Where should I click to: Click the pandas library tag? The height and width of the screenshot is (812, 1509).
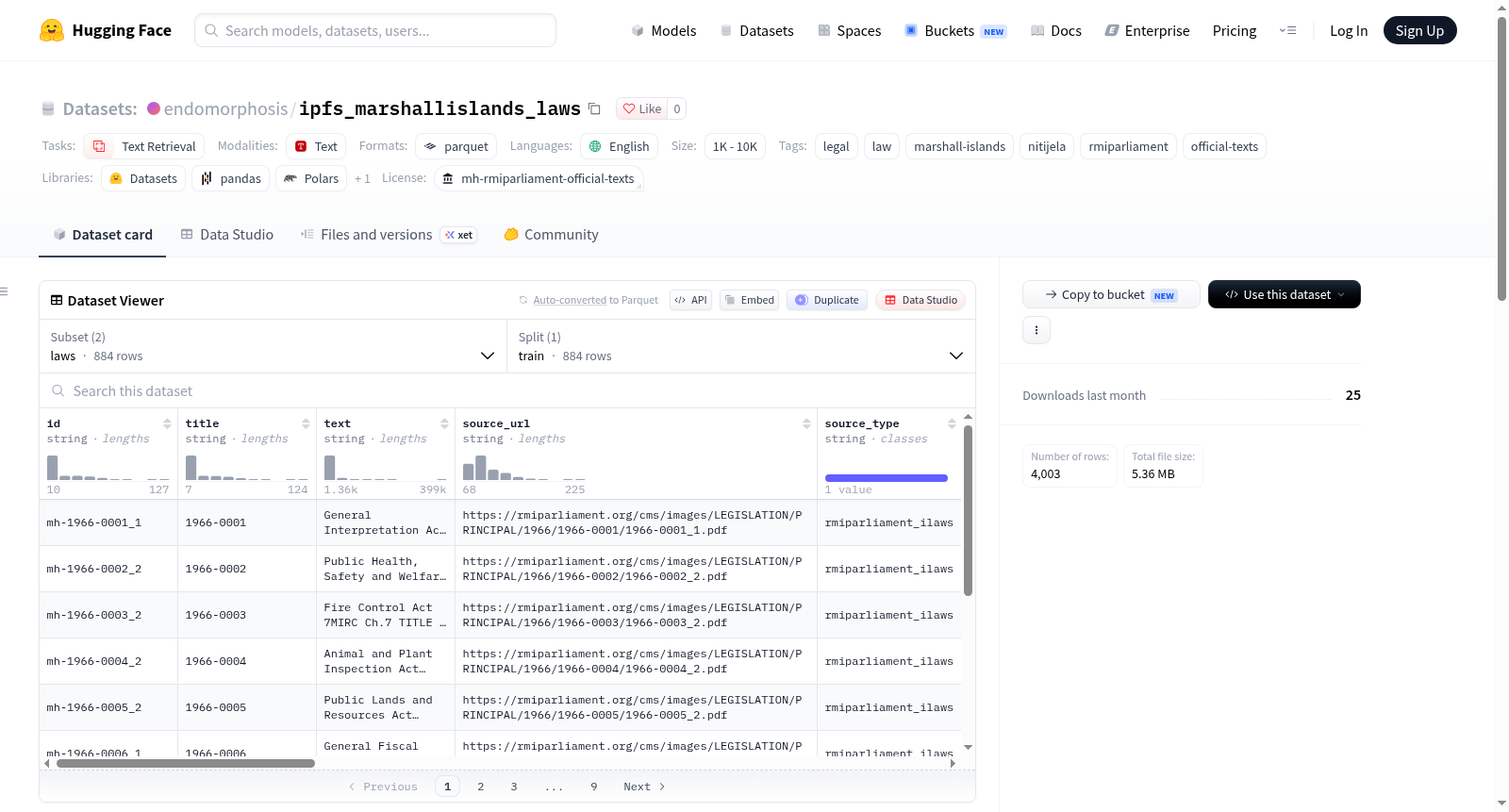(231, 178)
